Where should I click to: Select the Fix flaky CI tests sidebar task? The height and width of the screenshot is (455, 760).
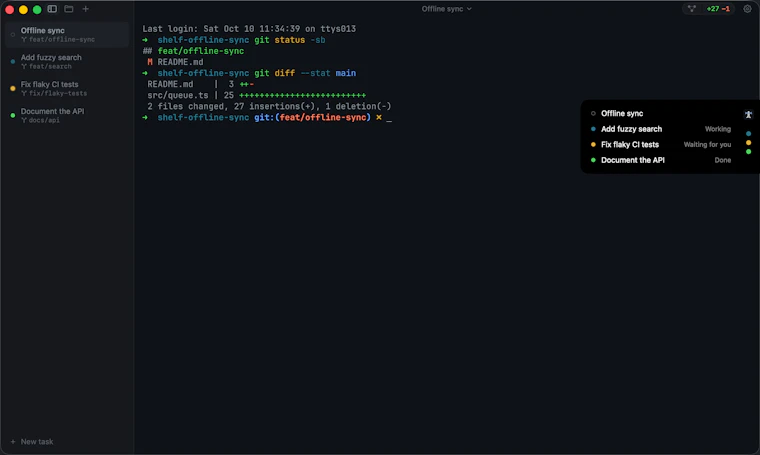pos(67,88)
